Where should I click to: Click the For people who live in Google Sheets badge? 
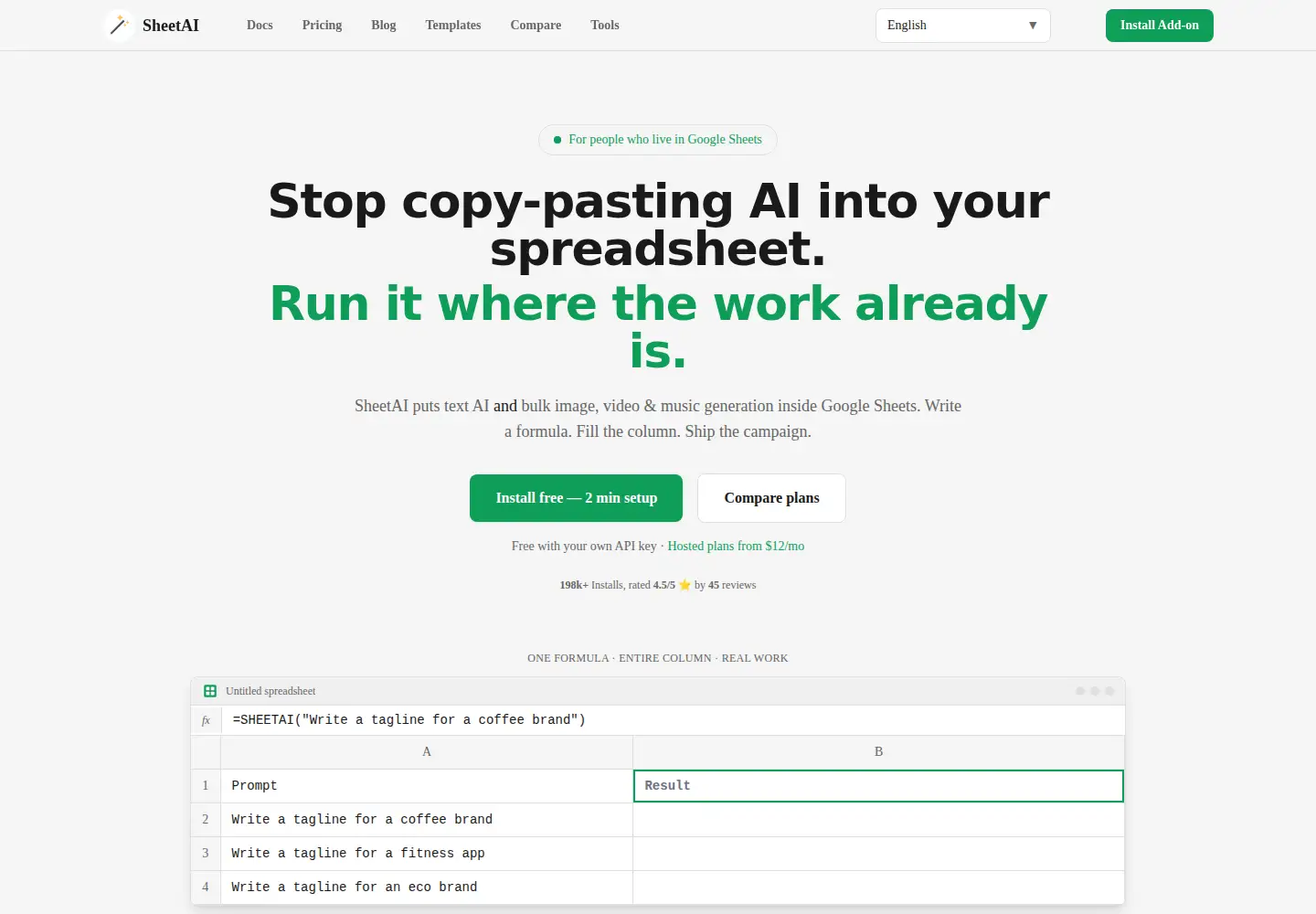point(658,140)
